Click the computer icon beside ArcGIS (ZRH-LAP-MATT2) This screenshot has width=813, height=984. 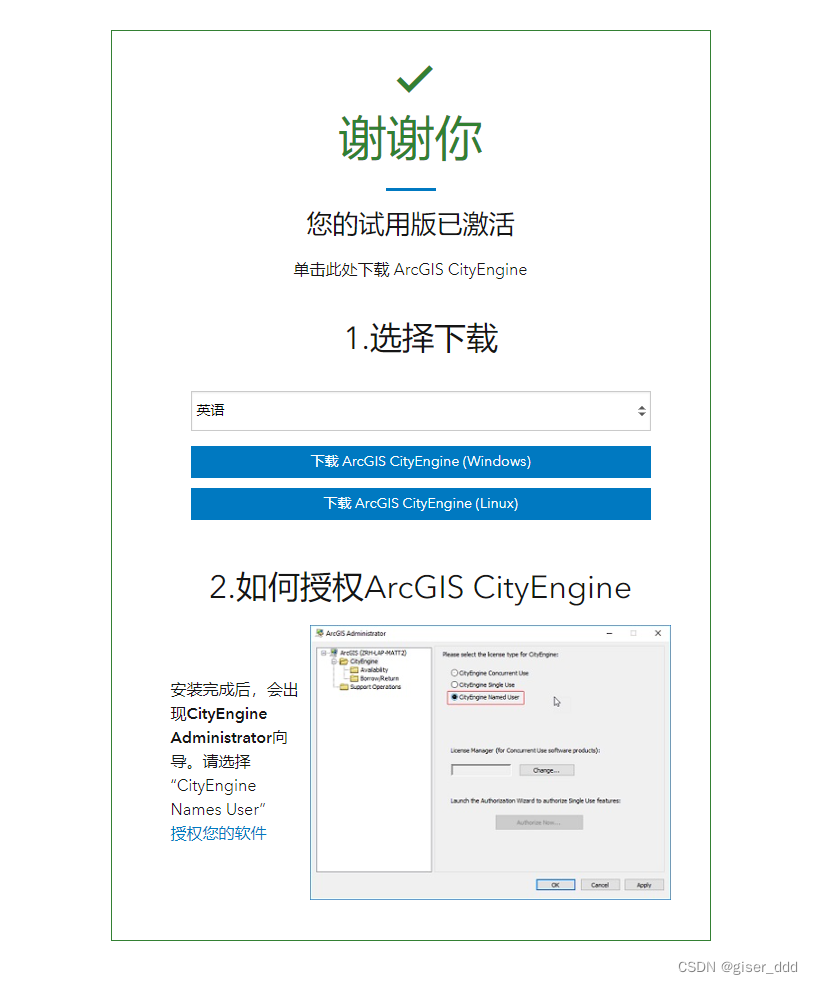coord(334,653)
